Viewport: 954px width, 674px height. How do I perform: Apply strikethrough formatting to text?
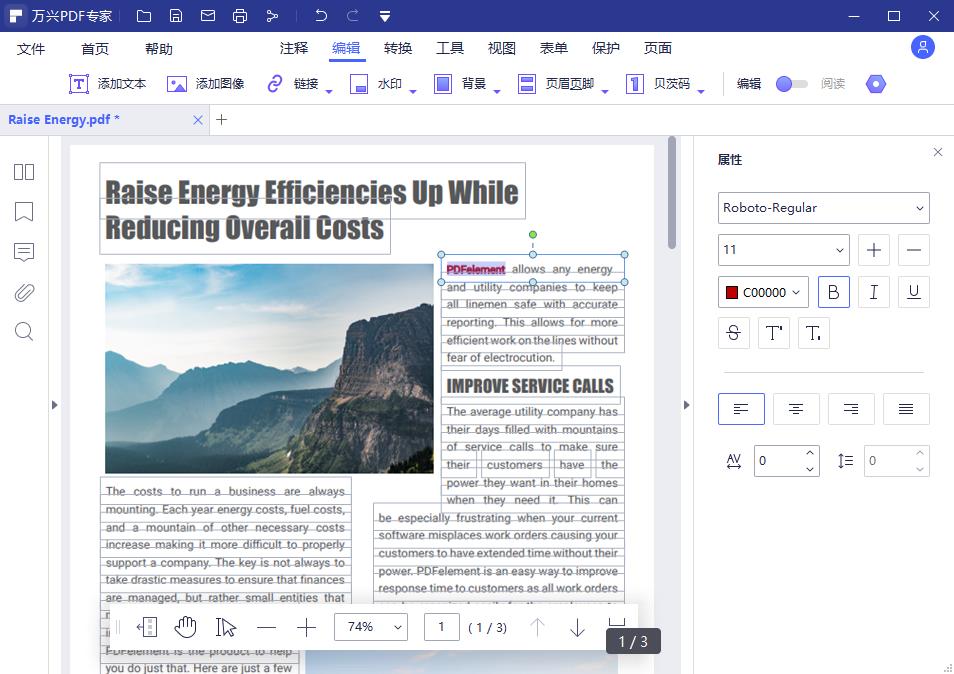pyautogui.click(x=733, y=333)
